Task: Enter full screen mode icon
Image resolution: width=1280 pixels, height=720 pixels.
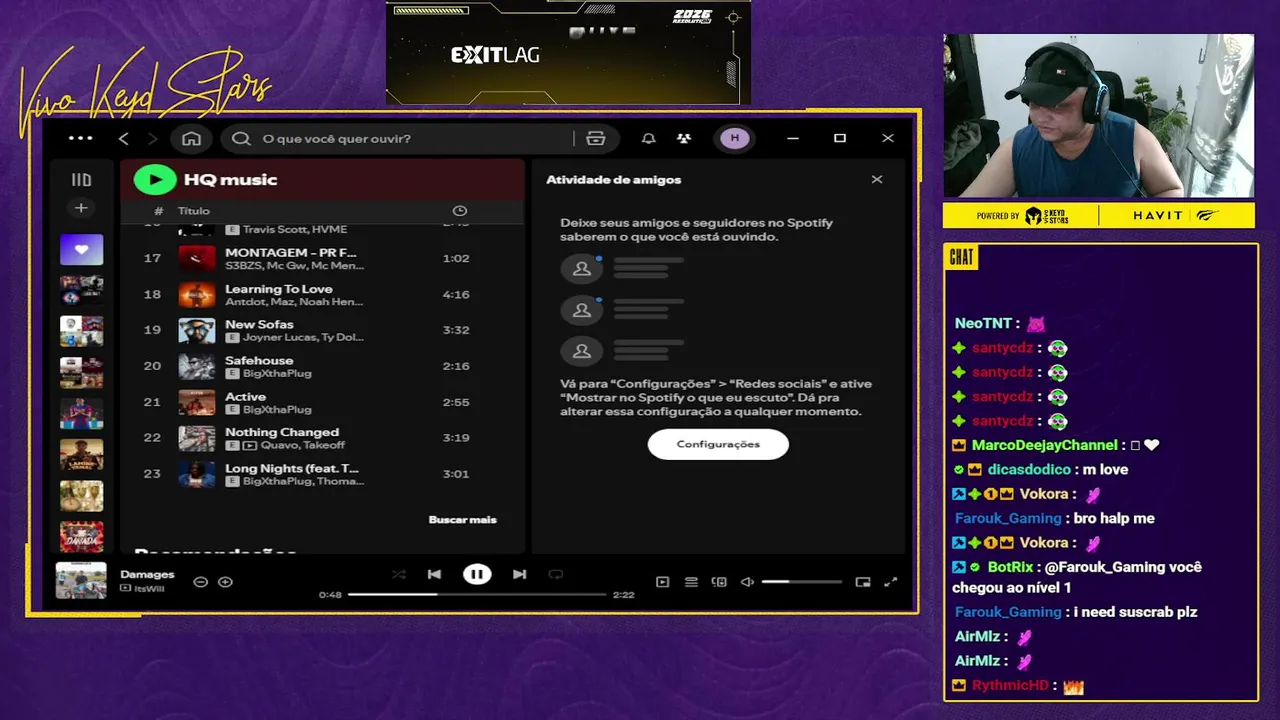Action: pos(891,582)
